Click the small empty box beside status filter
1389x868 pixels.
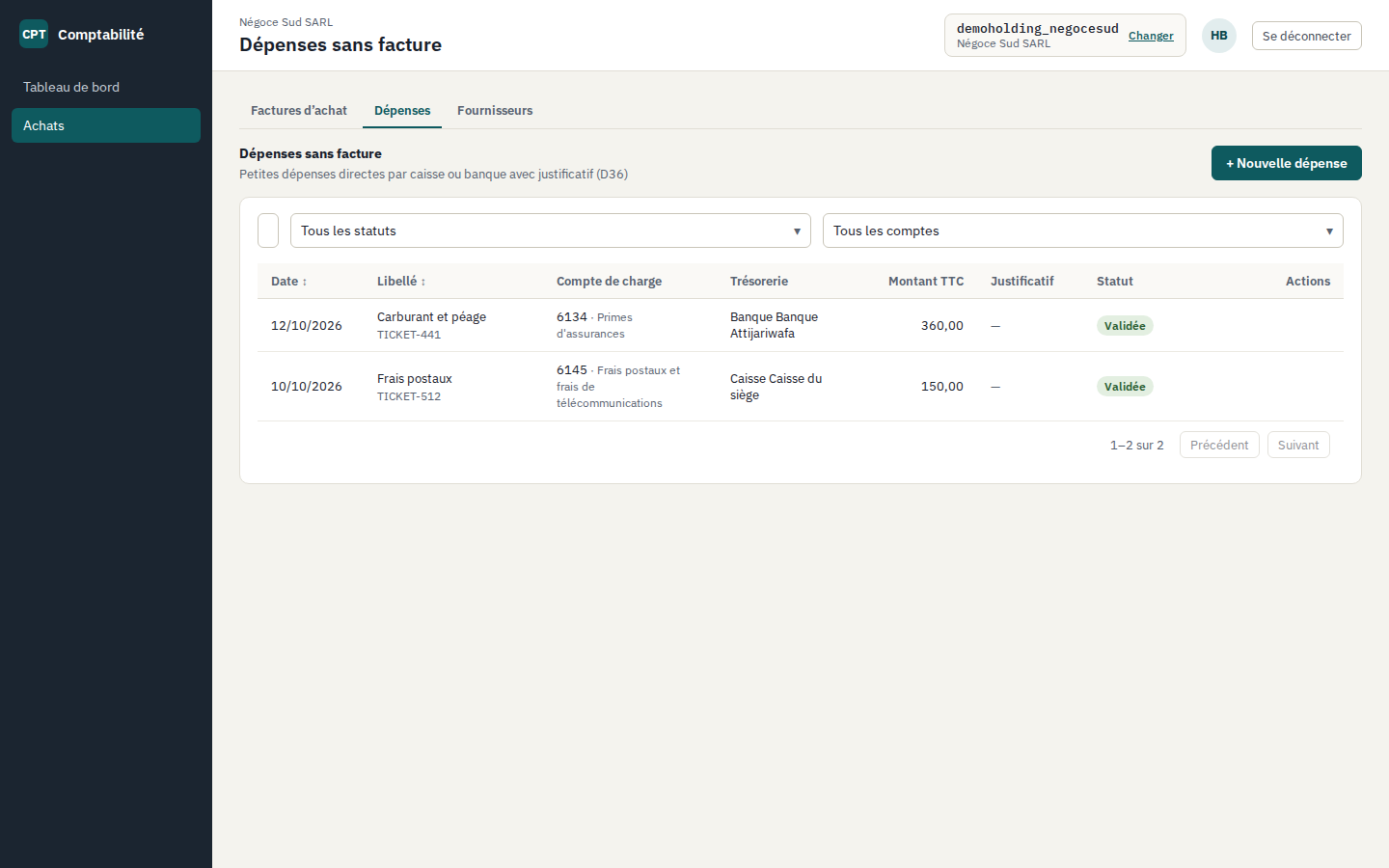pyautogui.click(x=268, y=231)
